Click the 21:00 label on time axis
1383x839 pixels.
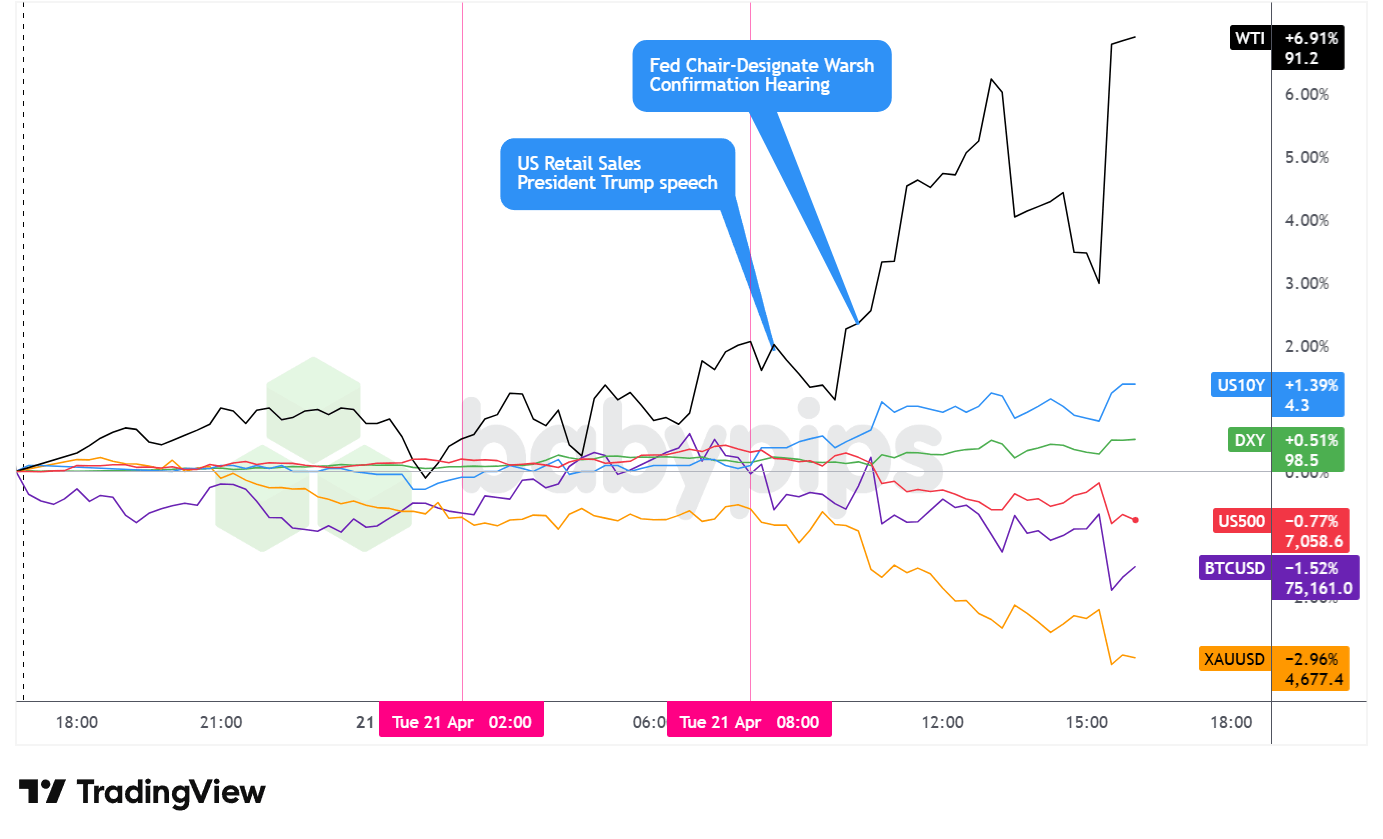click(221, 722)
